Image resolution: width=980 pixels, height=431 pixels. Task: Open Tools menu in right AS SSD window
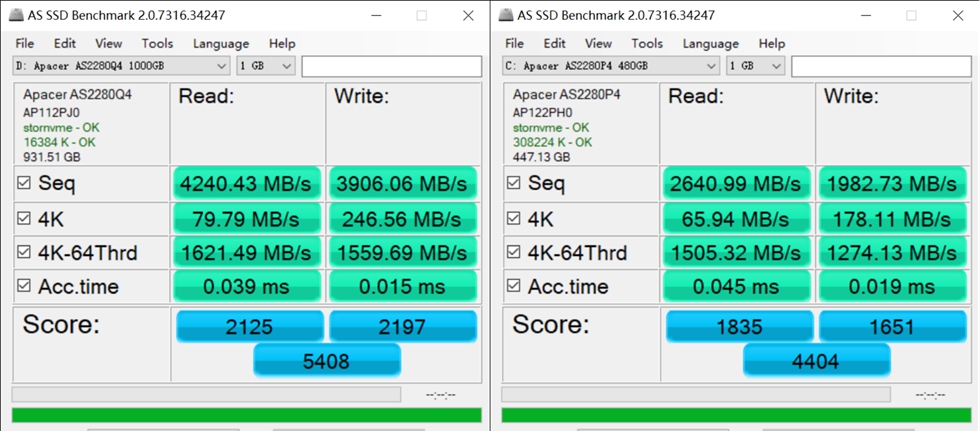[x=647, y=44]
